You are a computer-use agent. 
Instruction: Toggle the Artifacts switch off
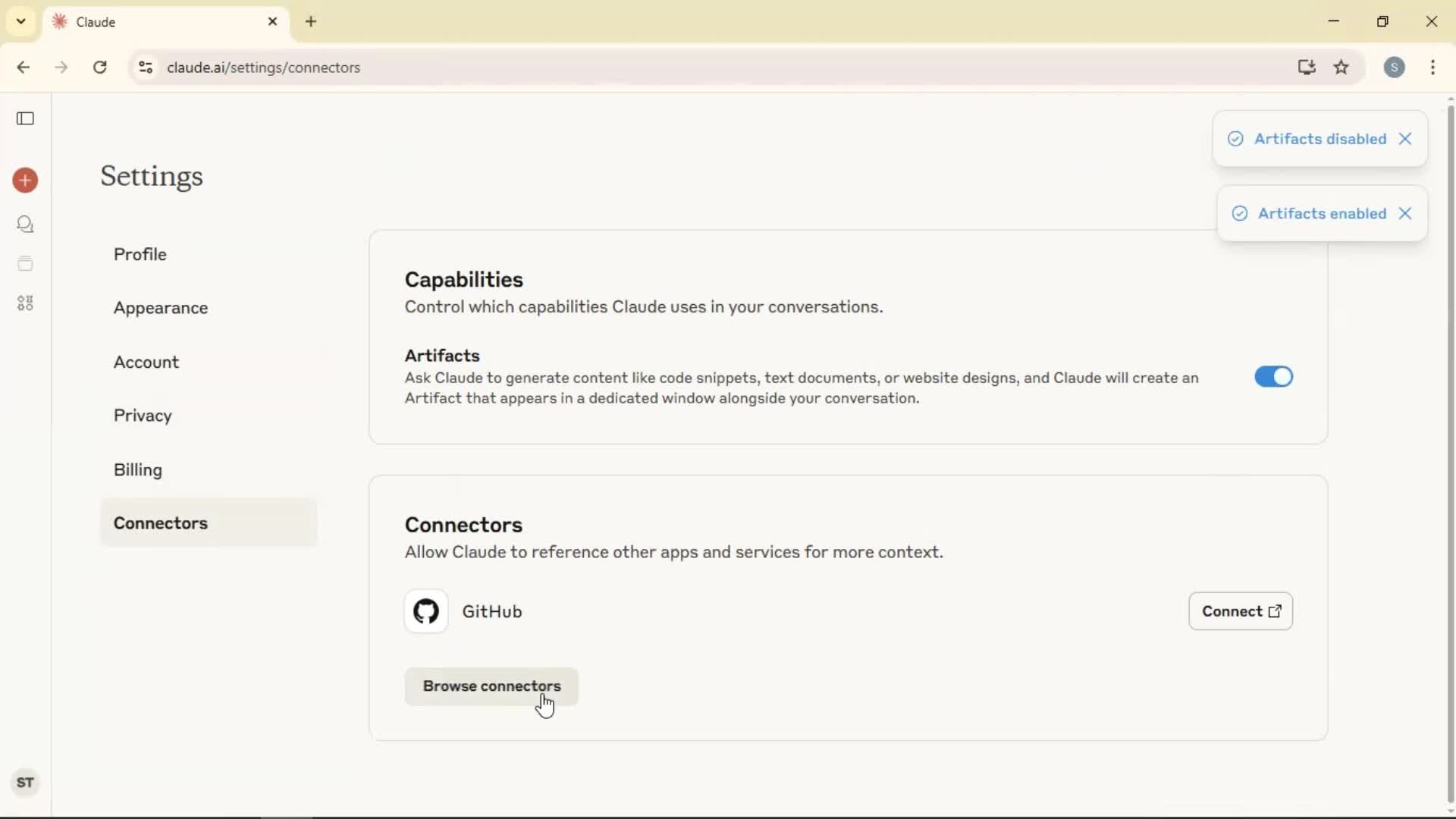tap(1274, 377)
